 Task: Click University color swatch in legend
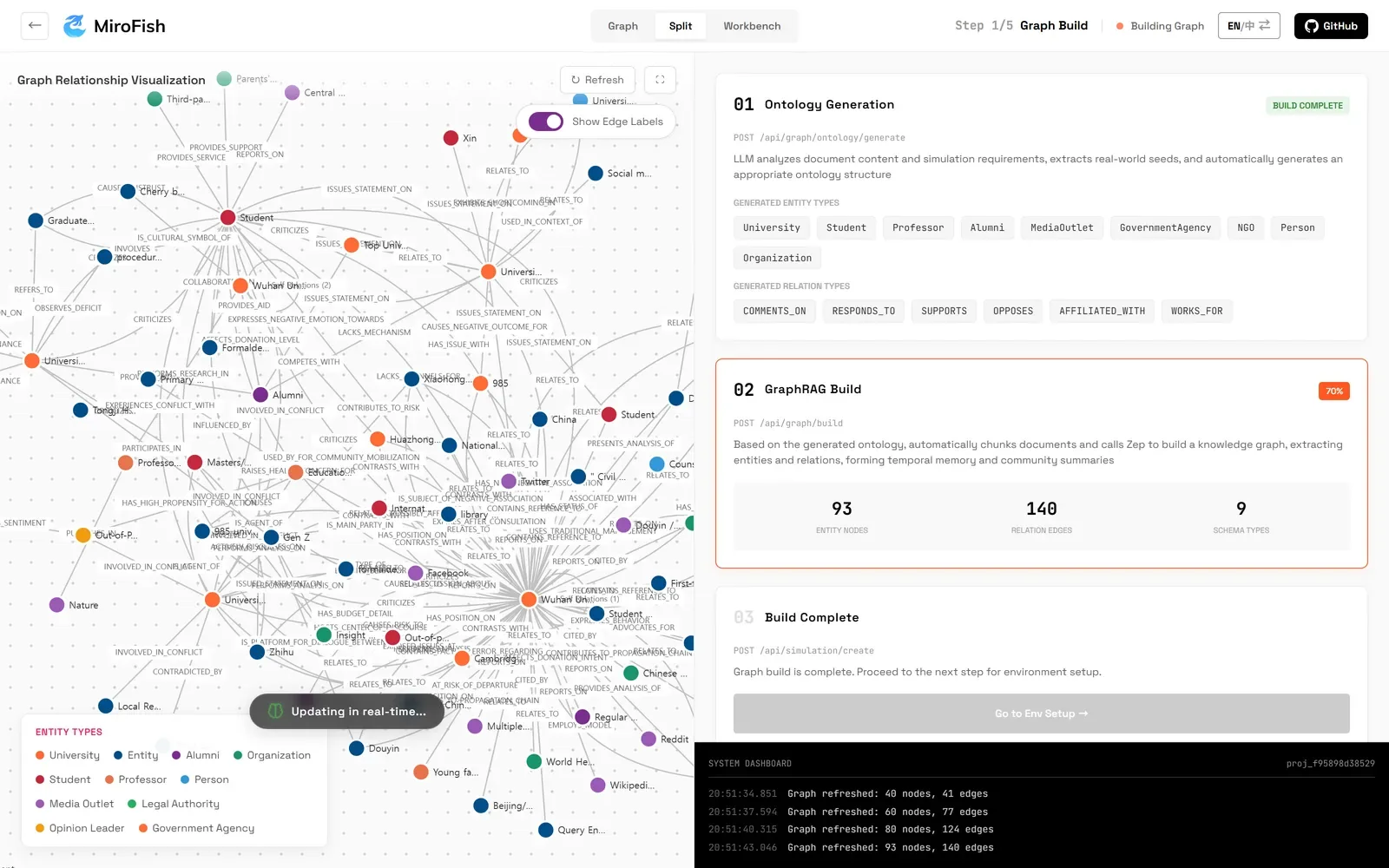tap(40, 755)
